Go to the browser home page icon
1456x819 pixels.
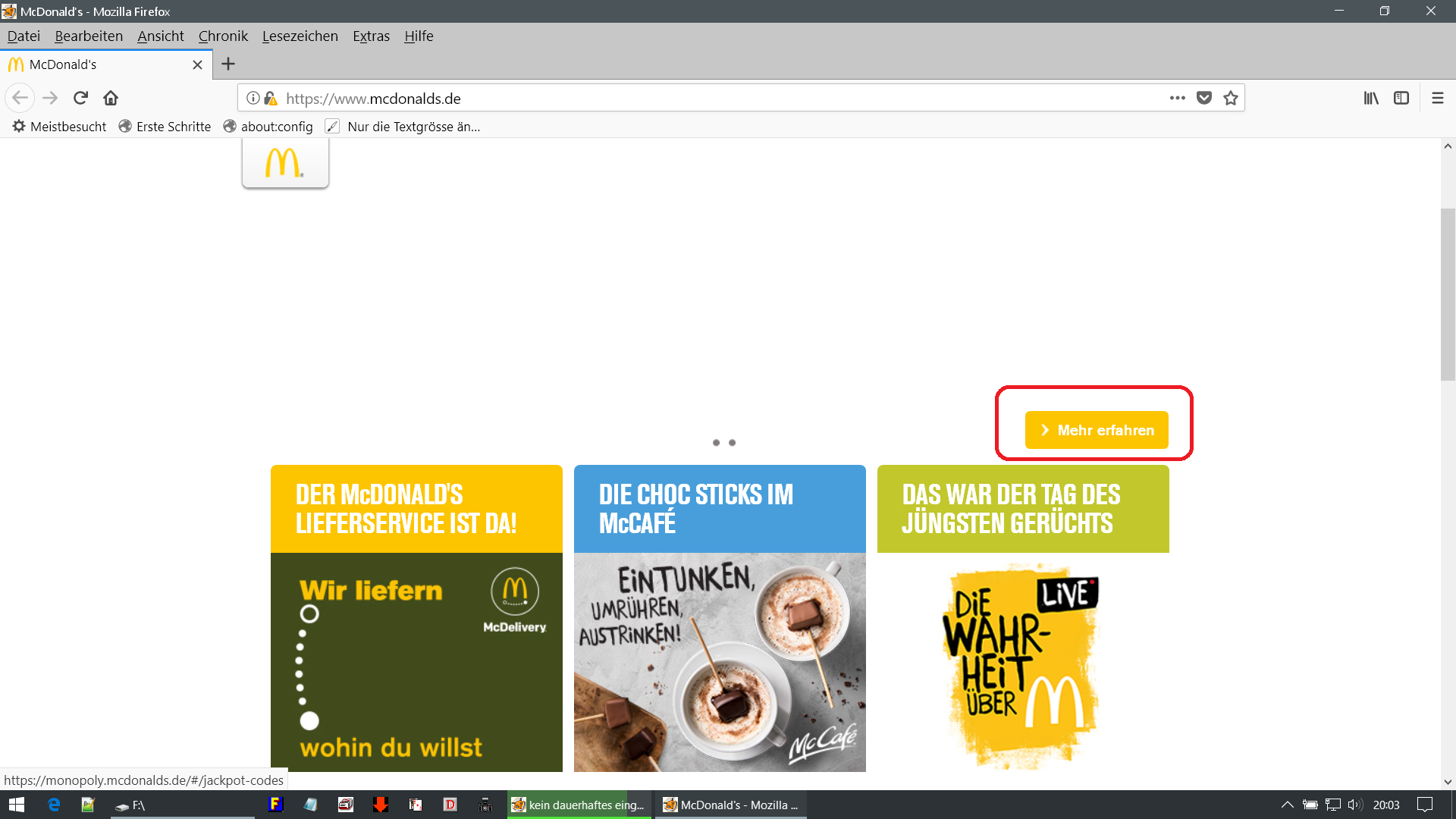click(x=111, y=98)
